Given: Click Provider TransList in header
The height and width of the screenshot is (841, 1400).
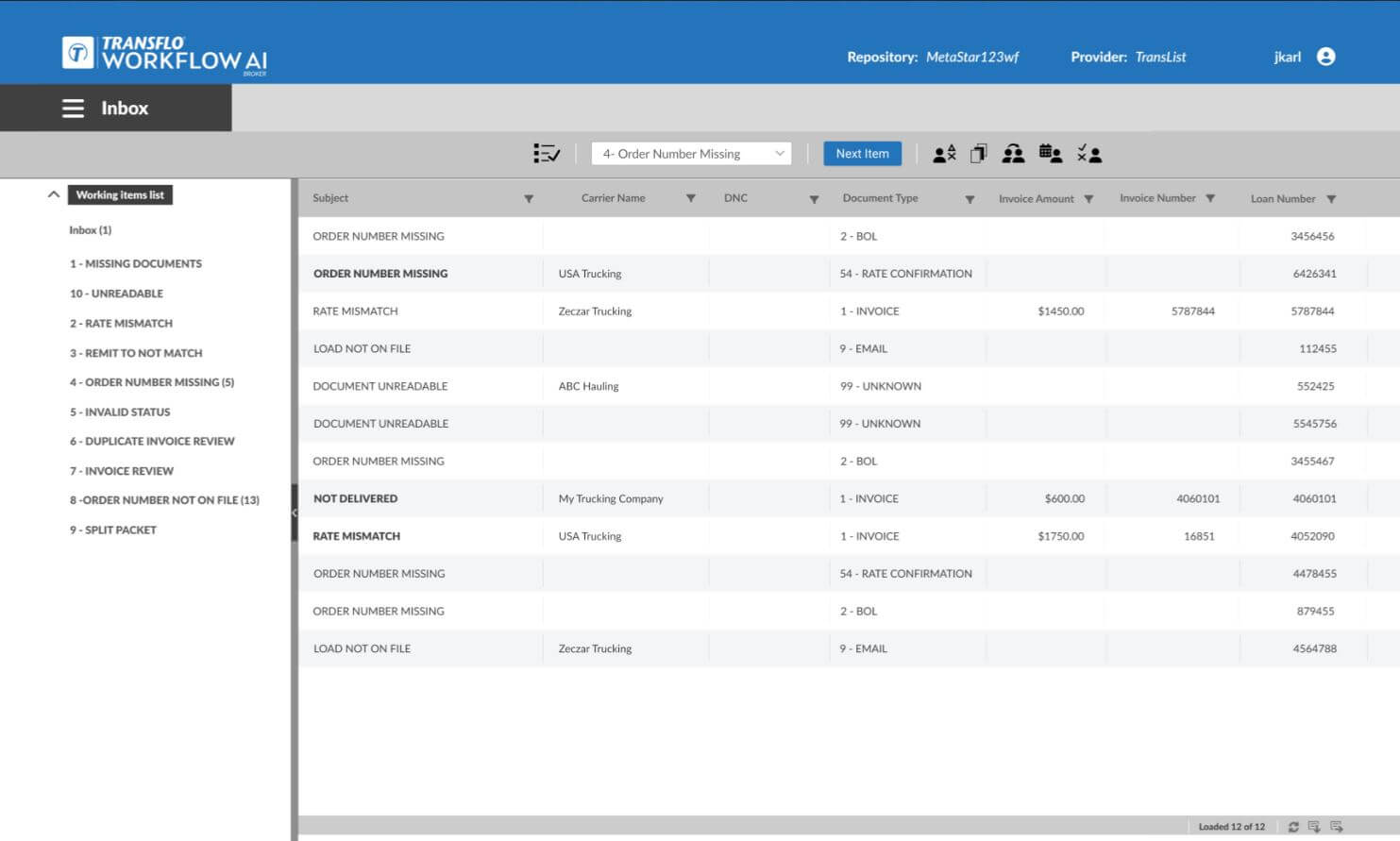Looking at the screenshot, I should pos(1128,57).
